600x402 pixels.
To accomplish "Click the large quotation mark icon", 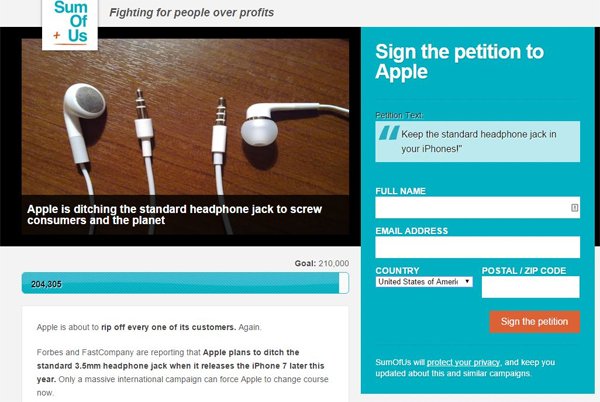I will 389,133.
